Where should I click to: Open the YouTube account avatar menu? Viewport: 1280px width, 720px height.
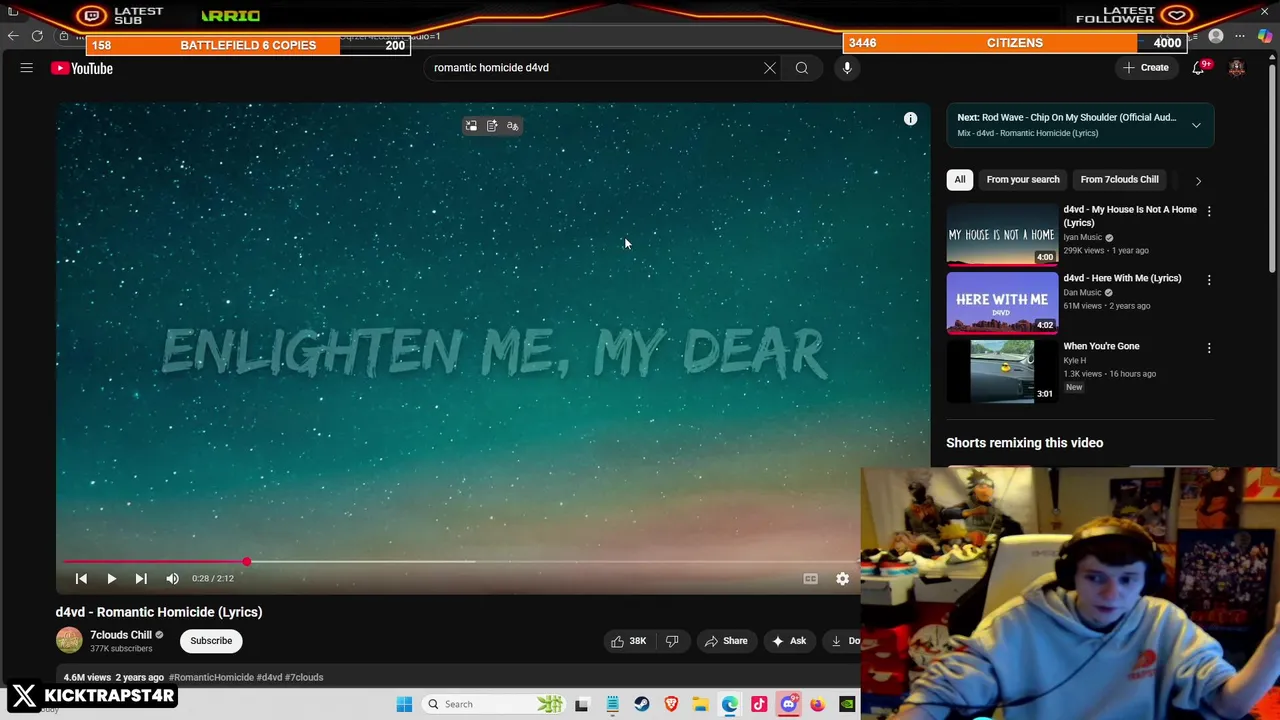[x=1237, y=68]
